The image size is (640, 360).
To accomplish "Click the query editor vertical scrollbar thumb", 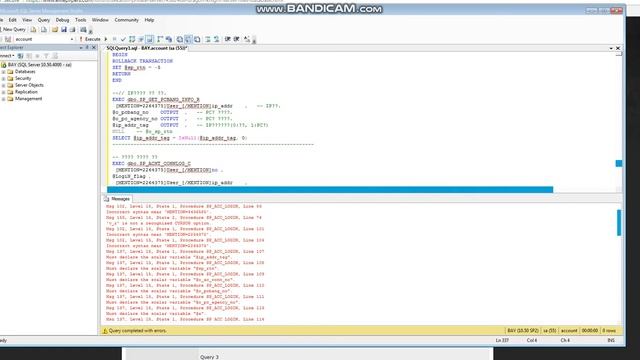I will point(619,163).
